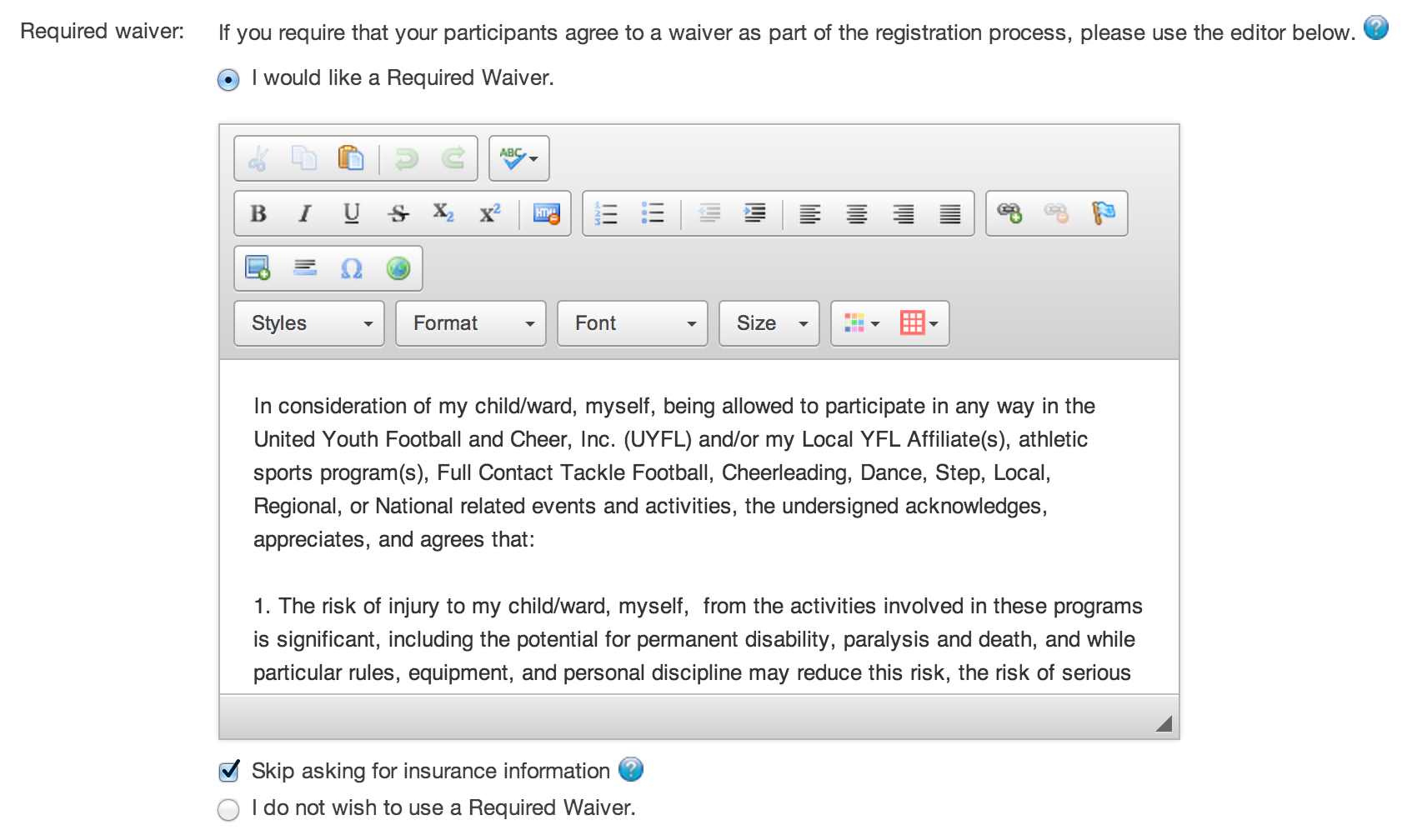
Task: Insert a bulleted list
Action: [x=653, y=213]
